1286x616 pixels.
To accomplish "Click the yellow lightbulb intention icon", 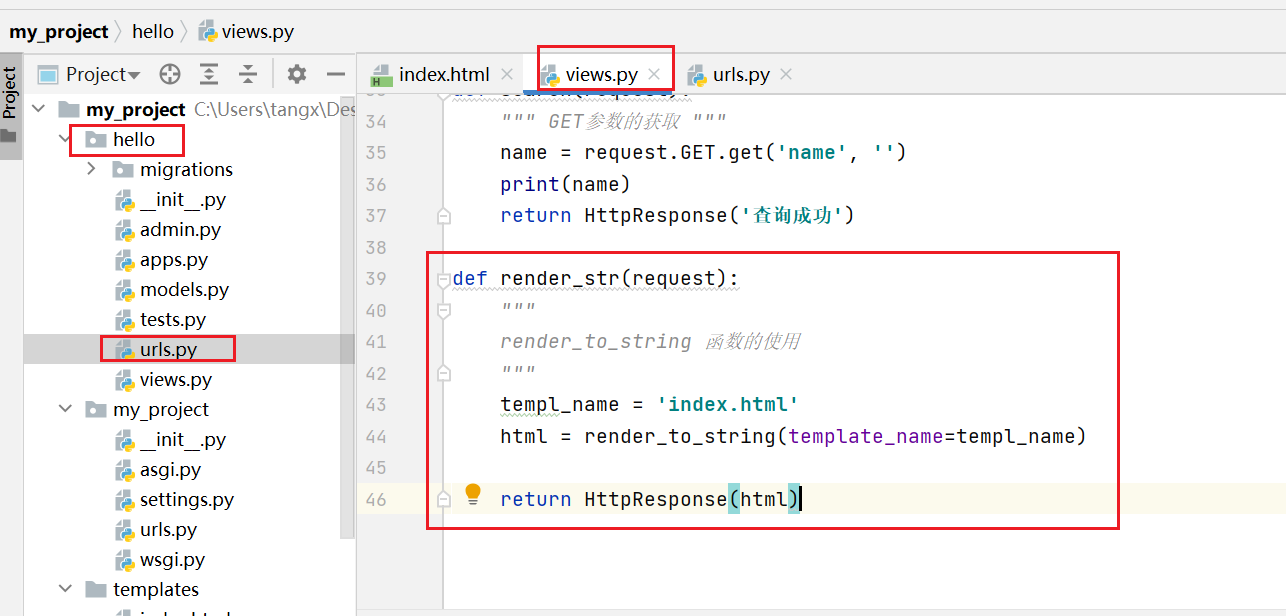I will tap(473, 494).
